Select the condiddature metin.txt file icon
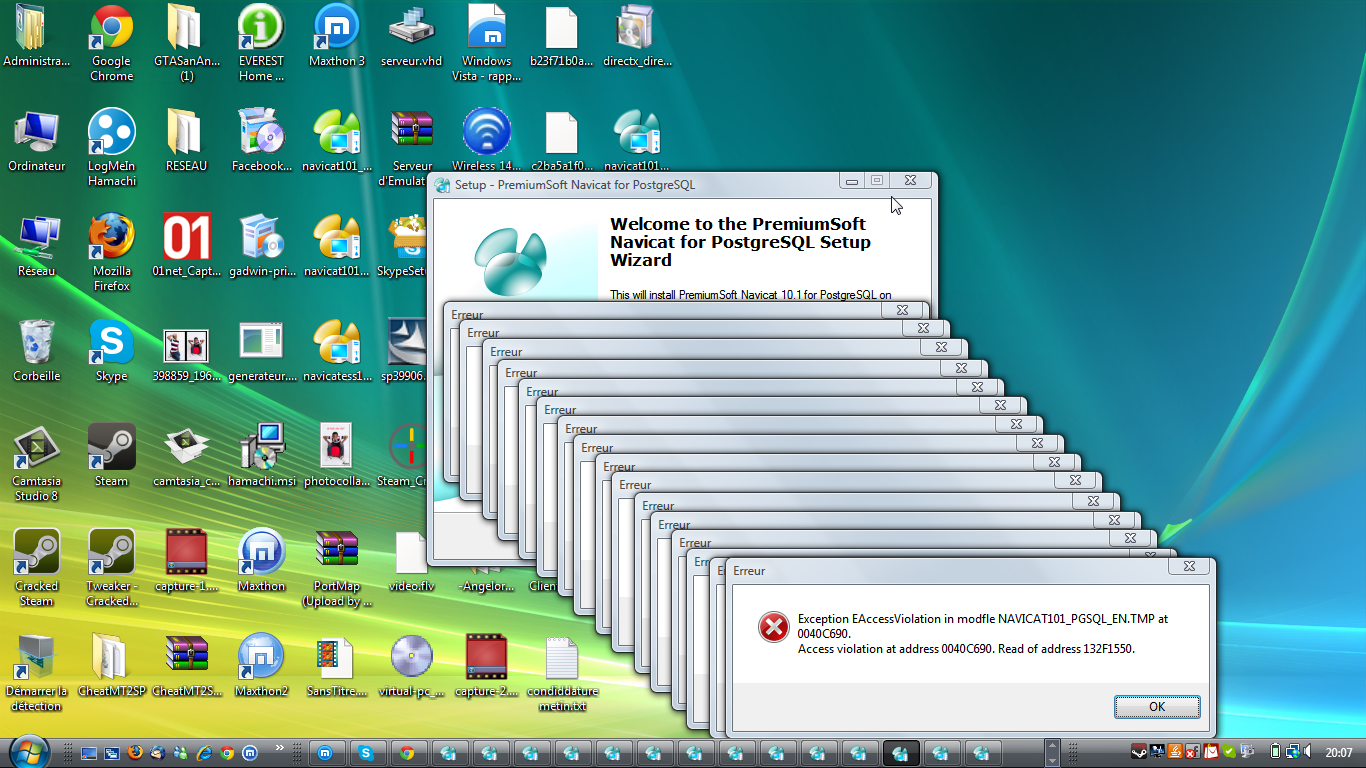1366x768 pixels. (x=561, y=673)
